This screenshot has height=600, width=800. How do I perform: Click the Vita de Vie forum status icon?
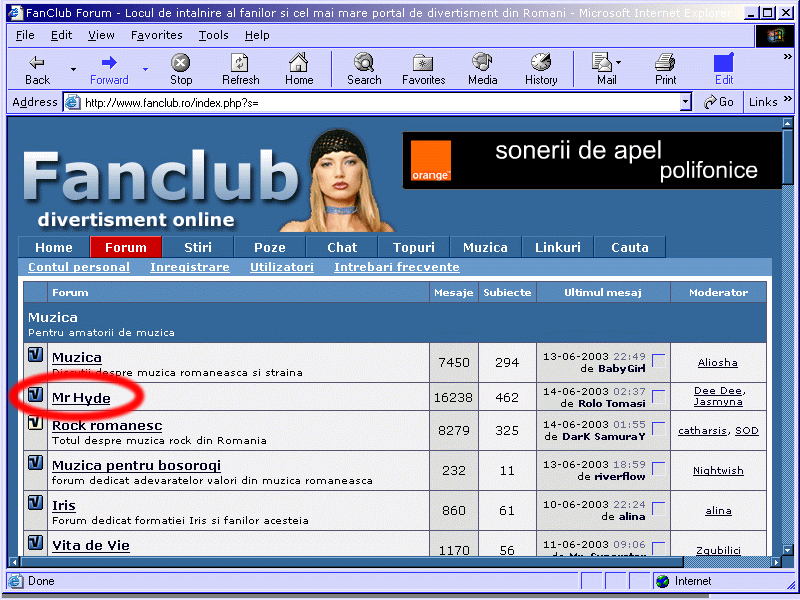35,542
